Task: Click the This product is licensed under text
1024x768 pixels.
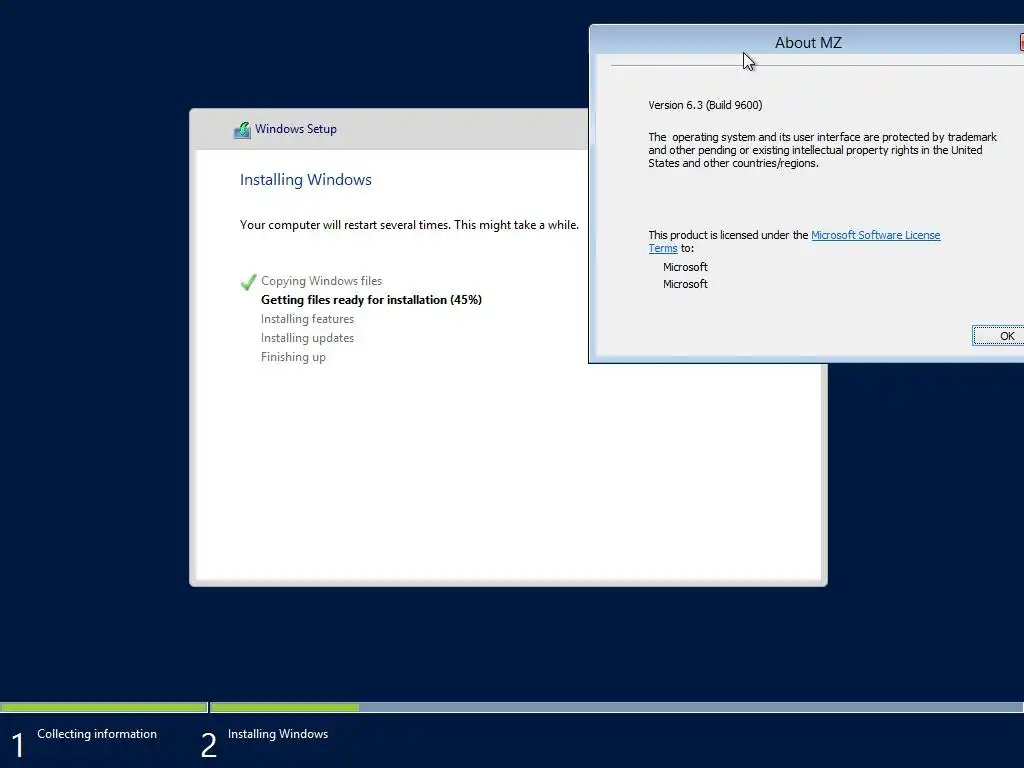Action: [728, 235]
